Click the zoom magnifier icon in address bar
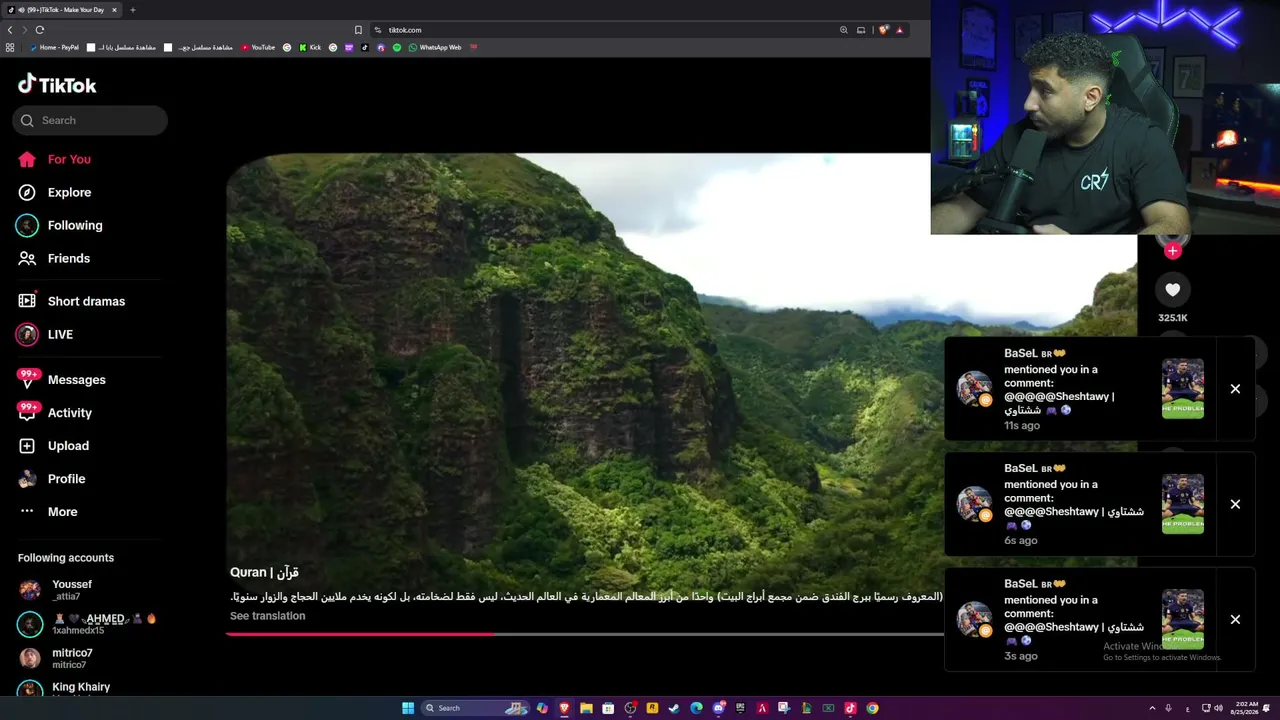 844,30
